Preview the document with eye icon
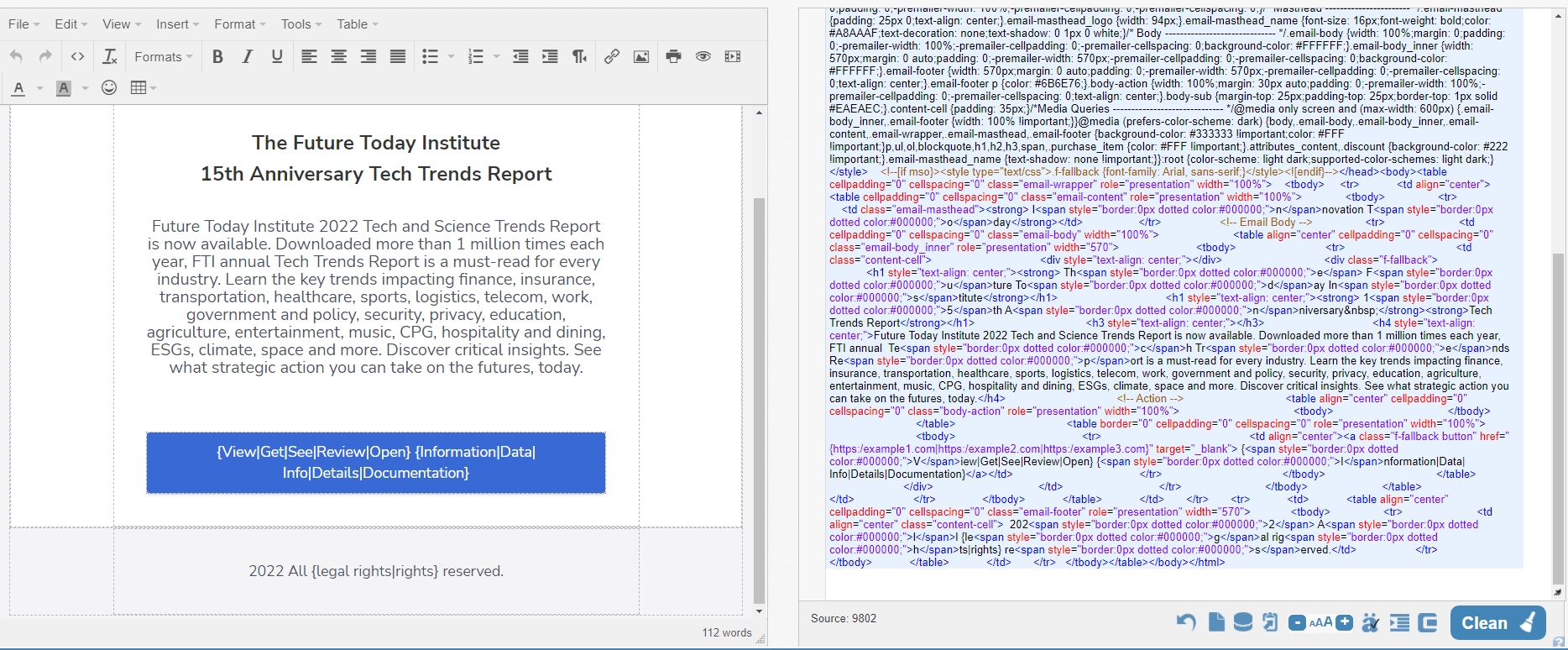 703,56
